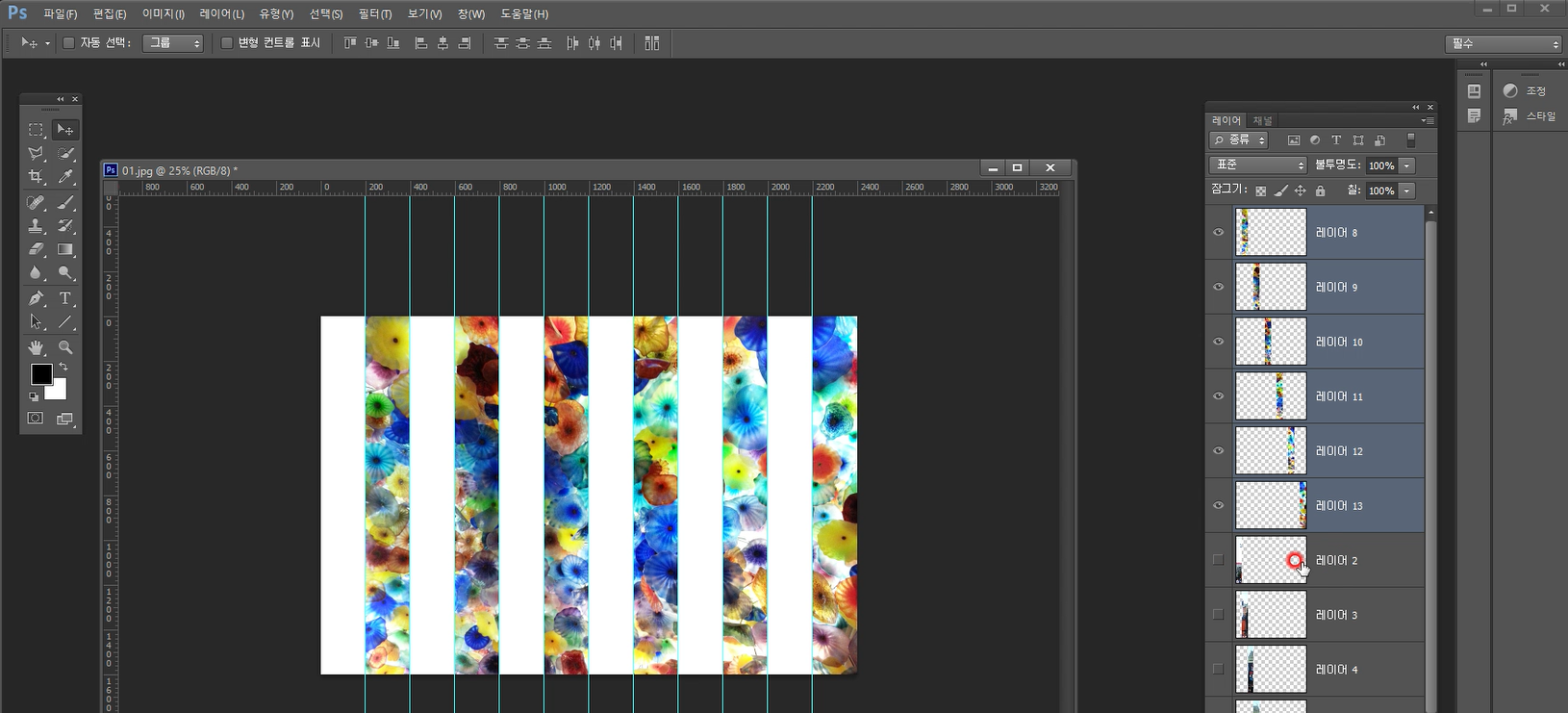Hide 레이어 9 using eye icon

point(1219,287)
